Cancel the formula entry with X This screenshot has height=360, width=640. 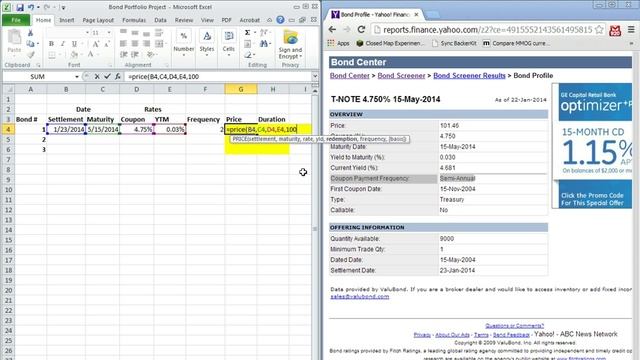coord(97,76)
